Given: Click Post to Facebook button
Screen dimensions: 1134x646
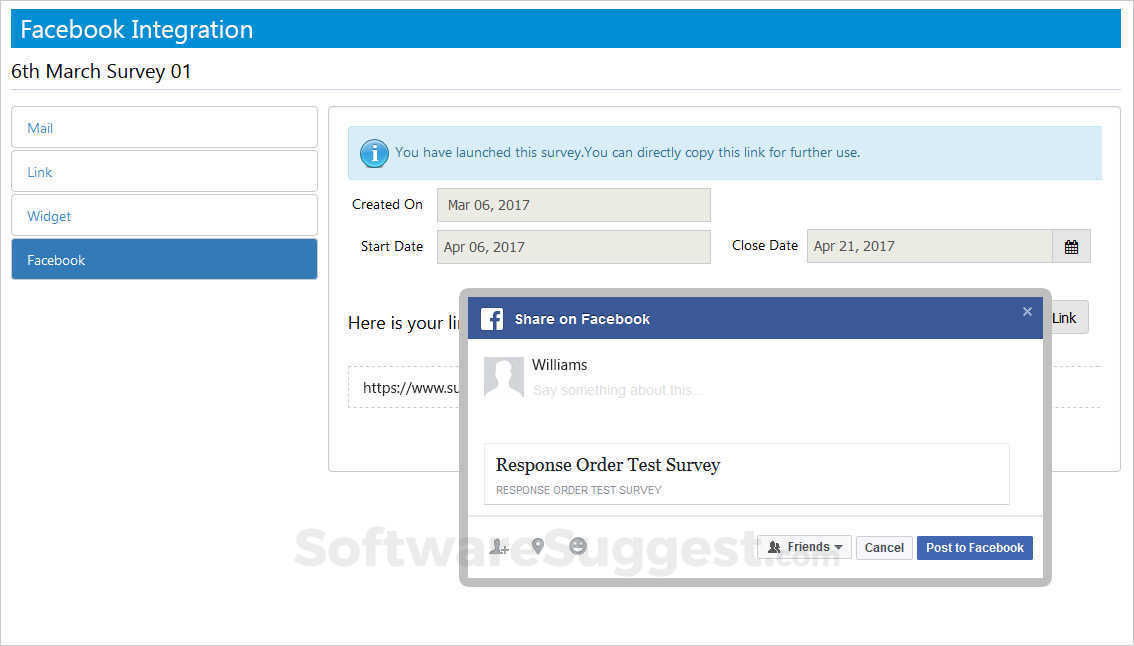Looking at the screenshot, I should tap(974, 548).
